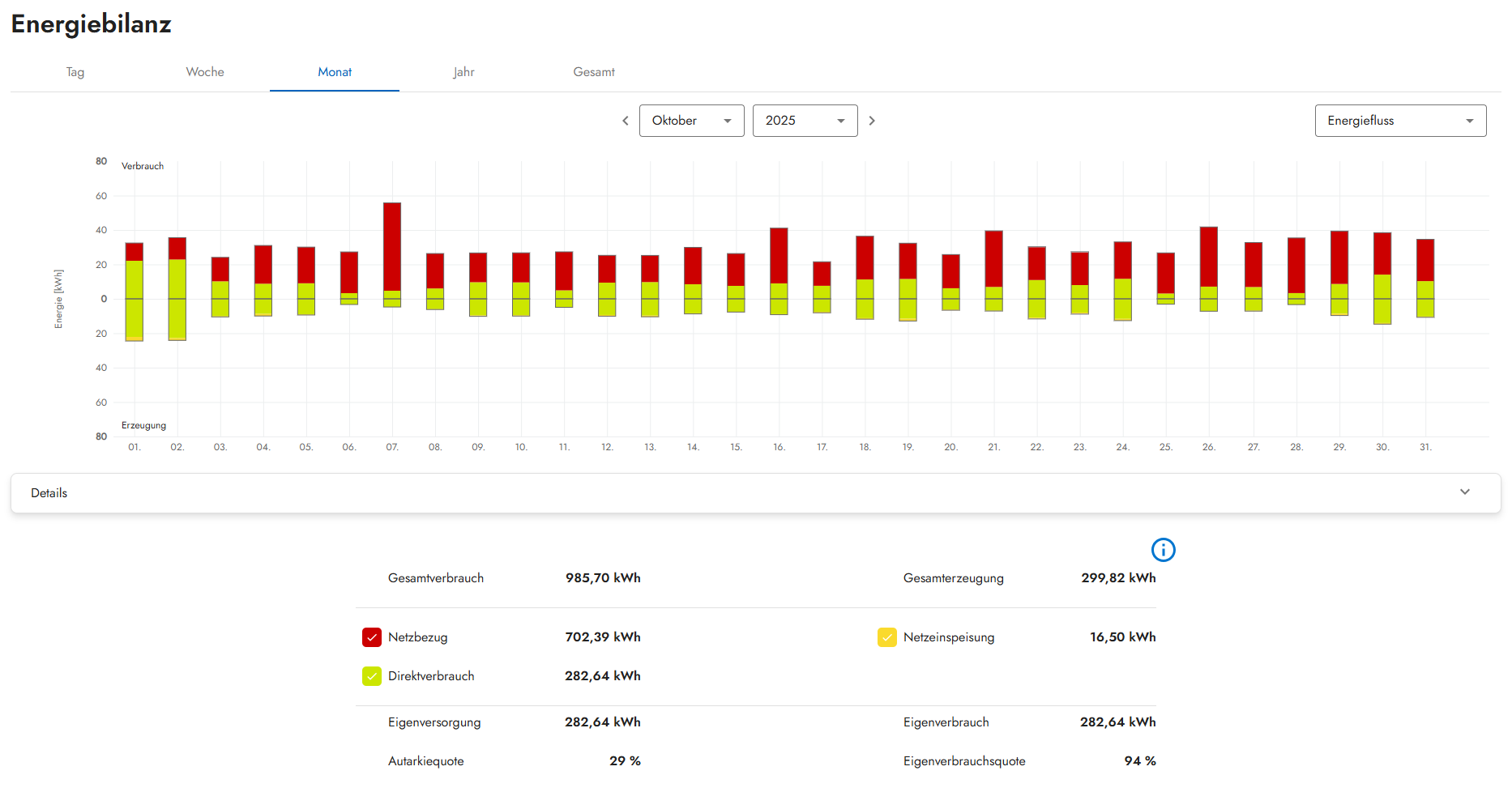The height and width of the screenshot is (792, 1512).
Task: Select the Jahr tab
Action: click(x=463, y=72)
